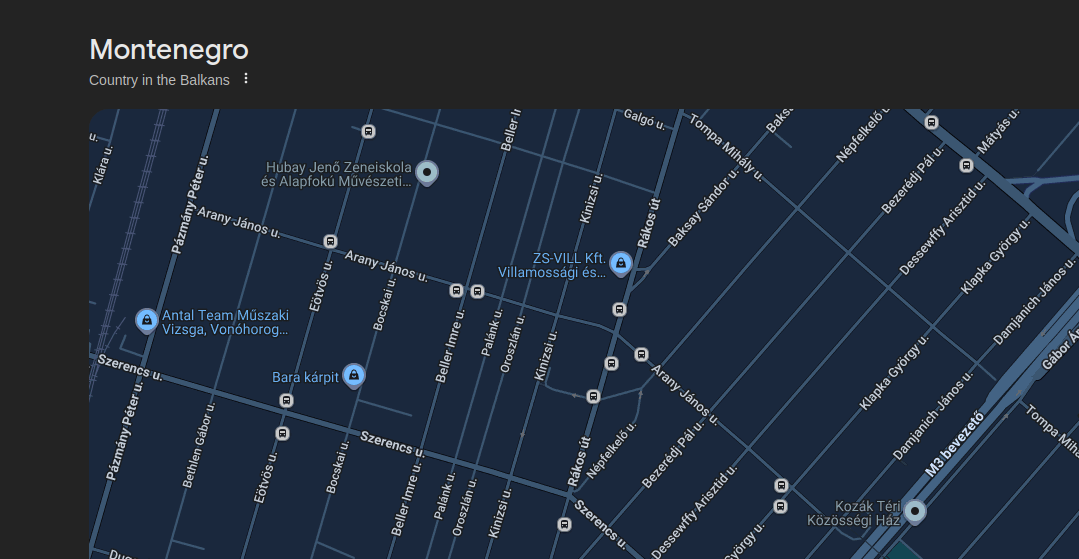Click the bus stop beside the Bezerédj Pál u. label at the top right
The height and width of the screenshot is (559, 1079).
coord(932,123)
